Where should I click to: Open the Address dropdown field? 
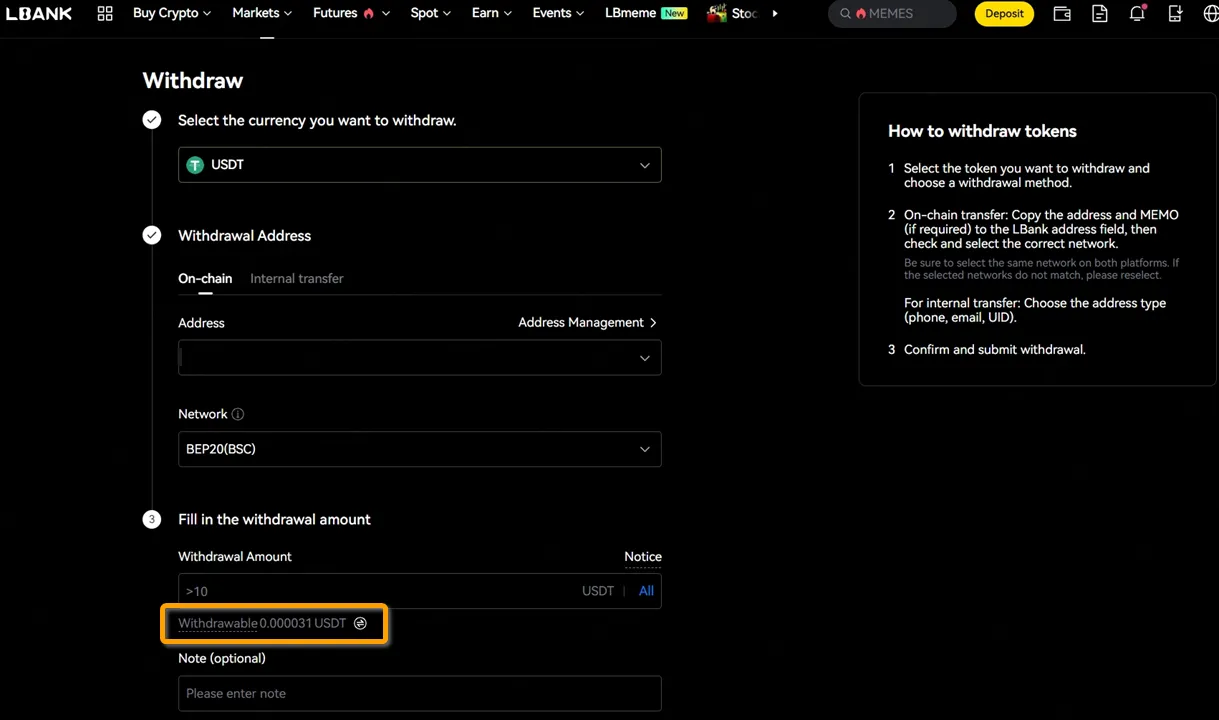click(x=419, y=358)
